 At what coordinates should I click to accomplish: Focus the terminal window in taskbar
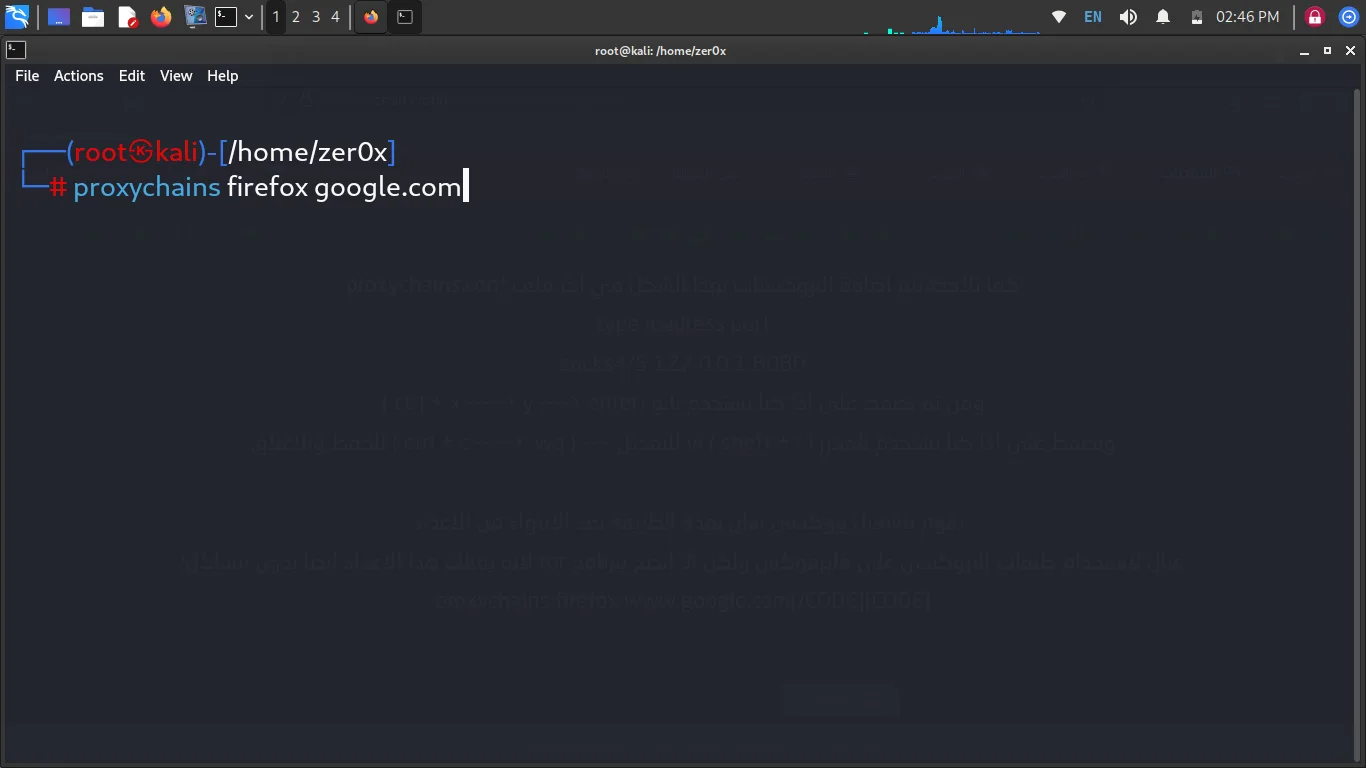coord(405,17)
